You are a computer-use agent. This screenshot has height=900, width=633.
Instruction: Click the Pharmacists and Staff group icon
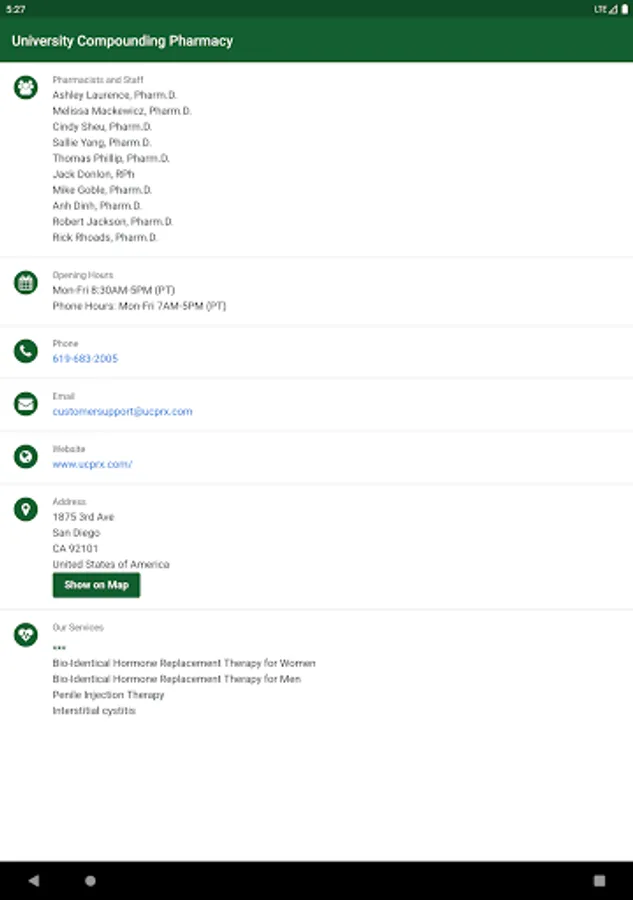[x=26, y=88]
